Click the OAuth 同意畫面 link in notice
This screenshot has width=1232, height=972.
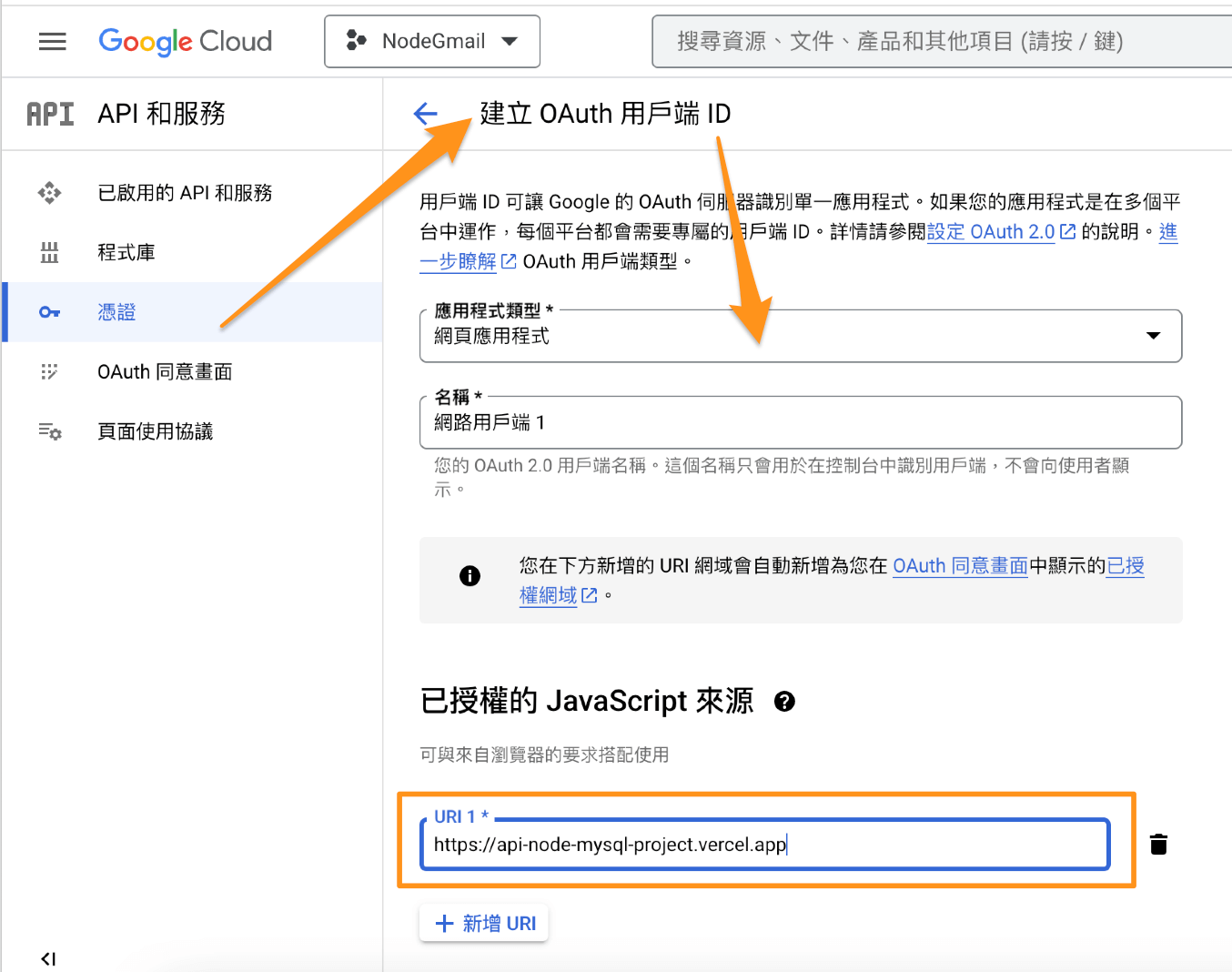[959, 566]
